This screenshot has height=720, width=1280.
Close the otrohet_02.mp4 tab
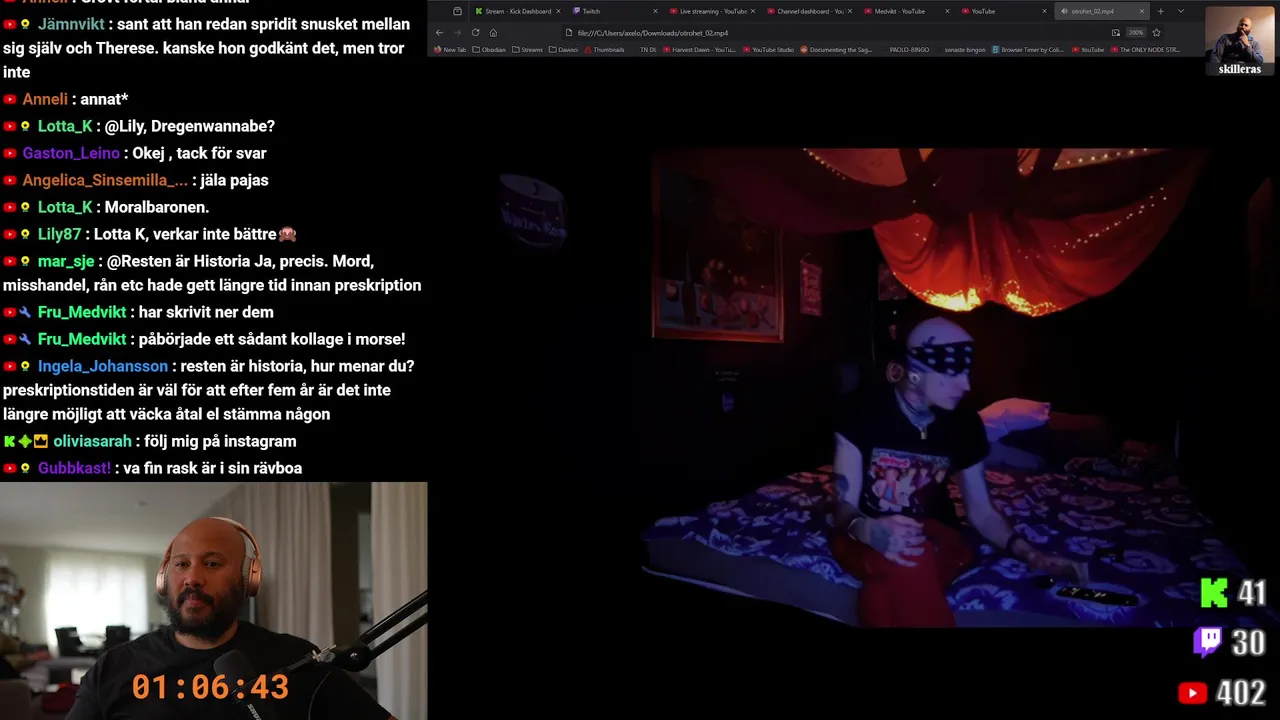pos(1142,11)
